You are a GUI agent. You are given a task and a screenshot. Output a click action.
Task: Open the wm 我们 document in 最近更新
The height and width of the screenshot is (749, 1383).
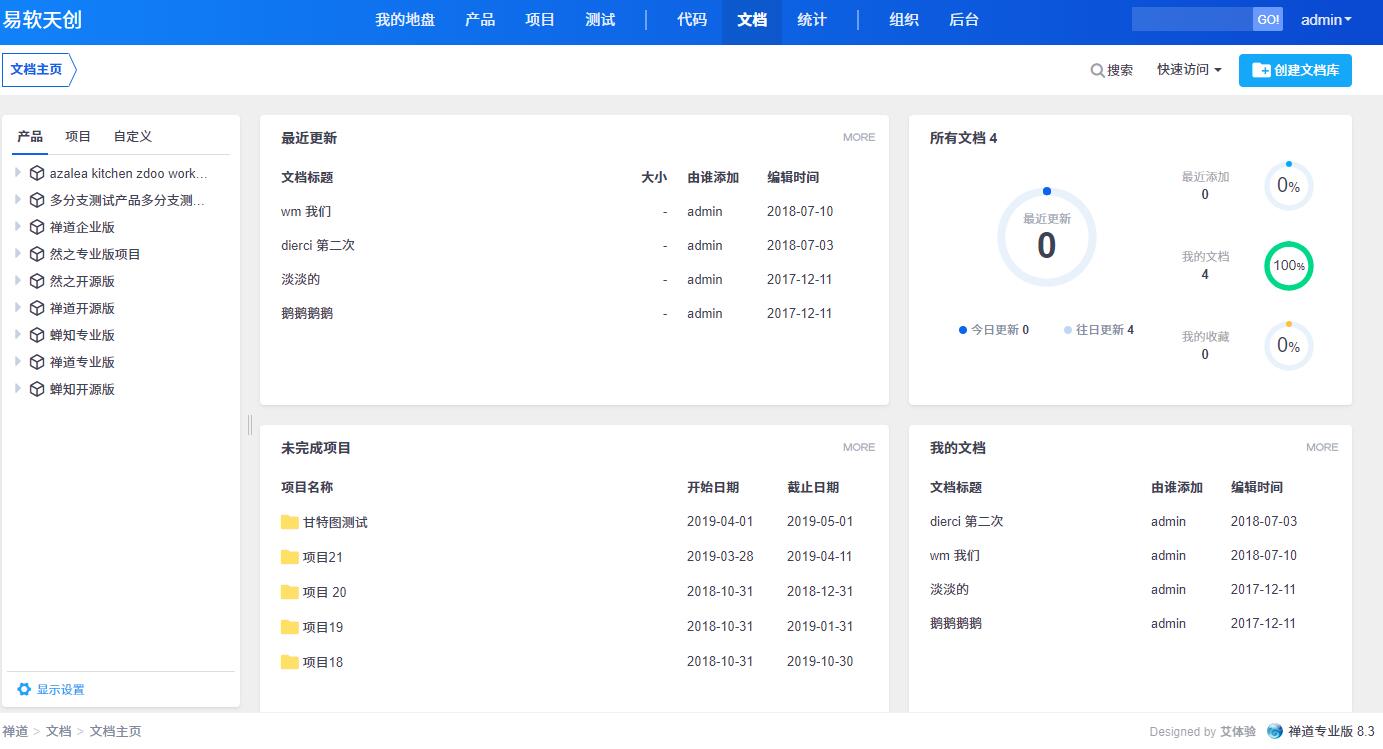306,212
